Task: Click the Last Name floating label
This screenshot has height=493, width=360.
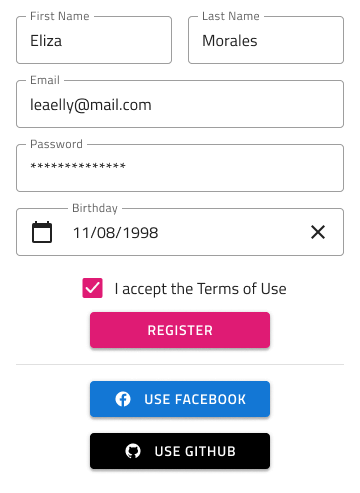Action: (231, 16)
